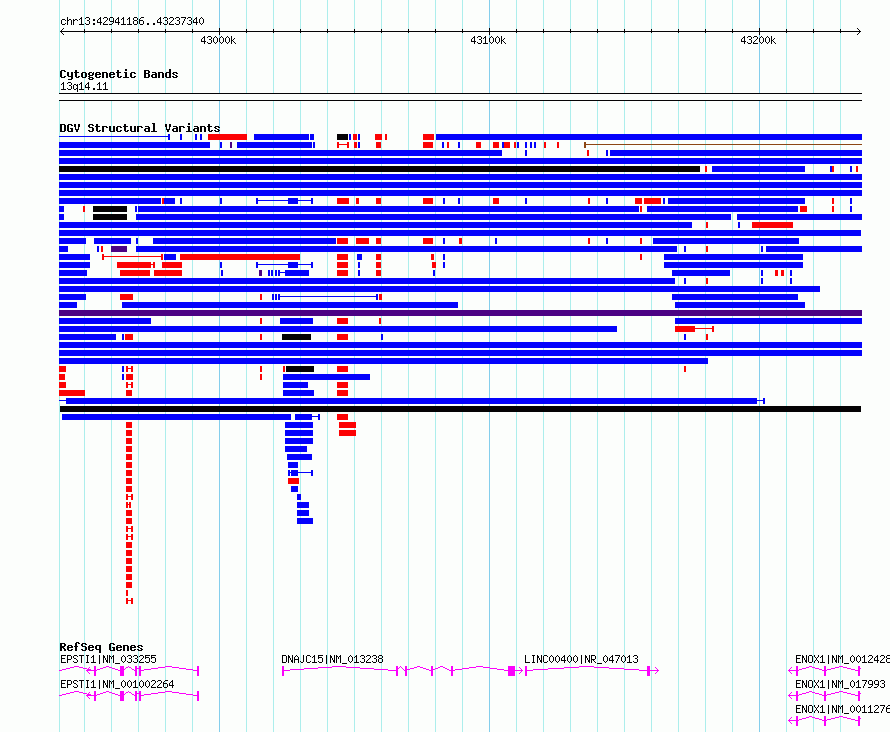Viewport: 890px width, 732px height.
Task: Select the full-width purple structural variant bar
Action: (x=460, y=313)
